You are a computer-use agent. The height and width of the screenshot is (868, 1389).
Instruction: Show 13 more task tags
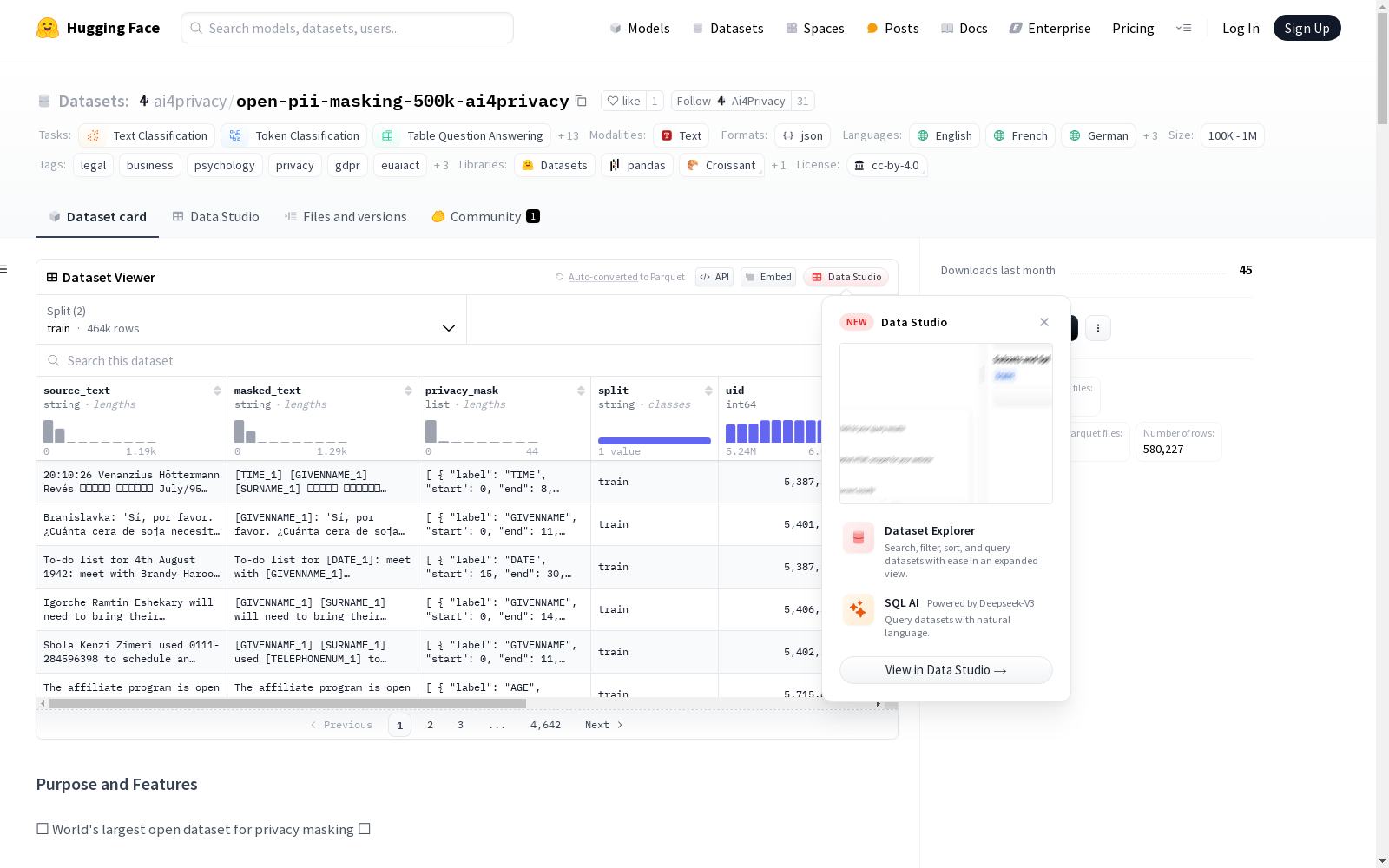coord(569,136)
